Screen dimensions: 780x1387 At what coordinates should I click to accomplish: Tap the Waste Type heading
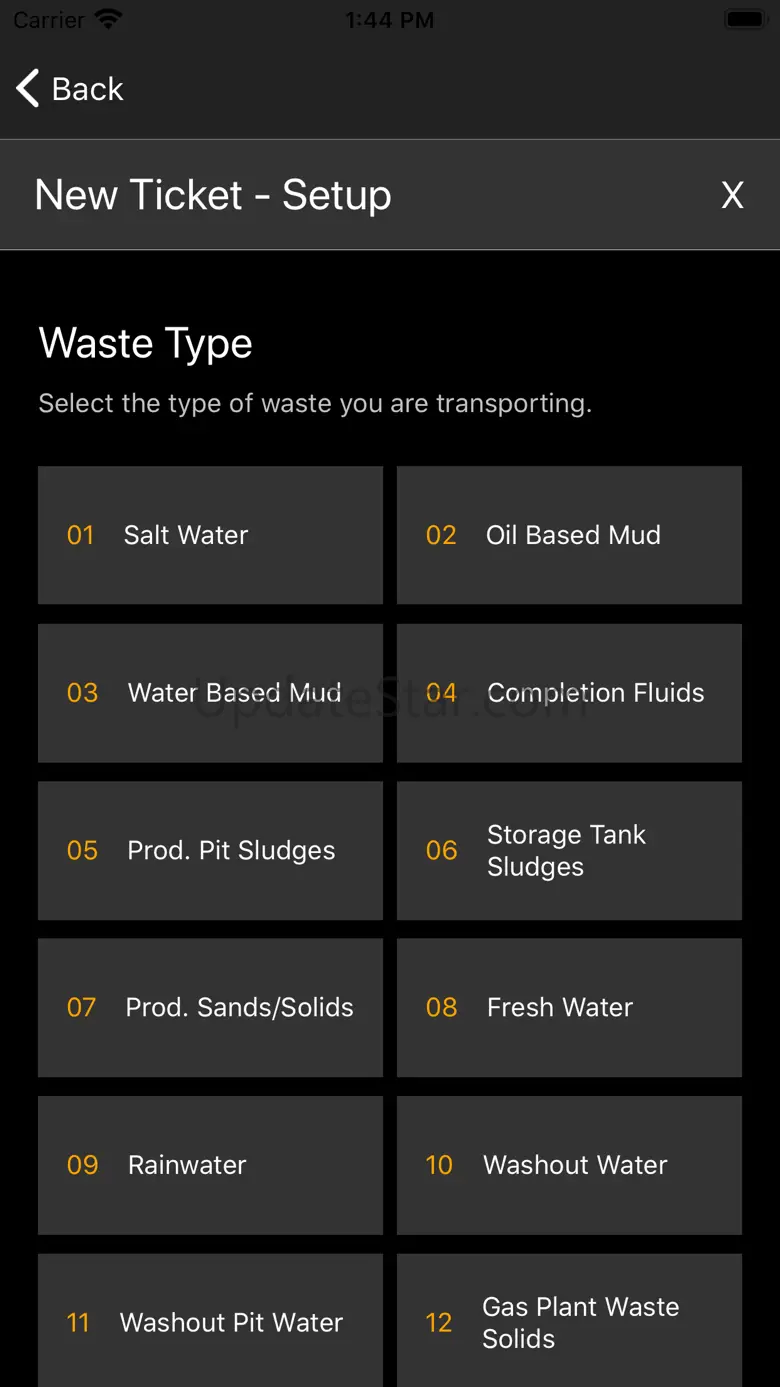pyautogui.click(x=146, y=343)
